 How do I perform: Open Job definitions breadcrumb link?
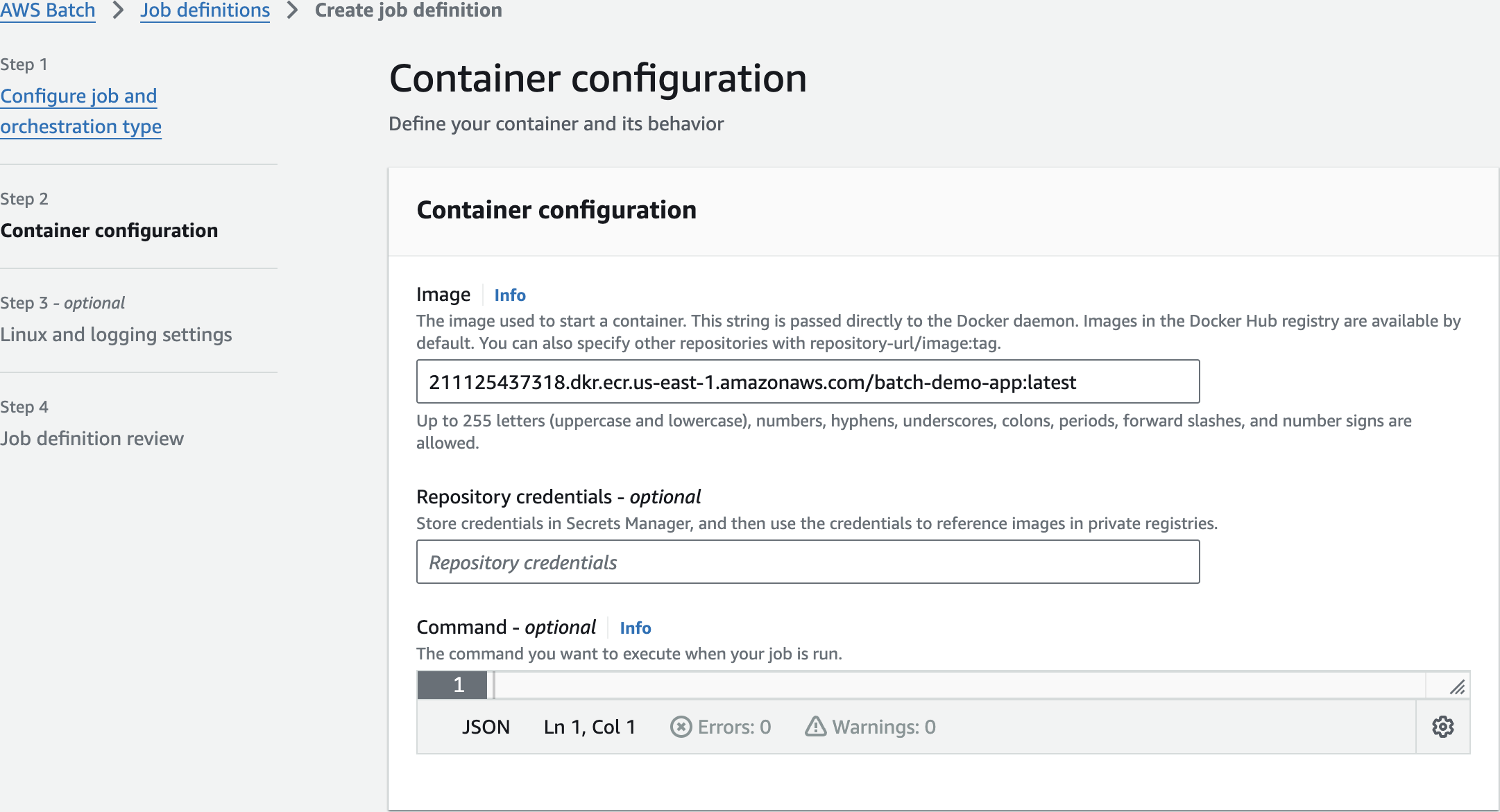(x=205, y=10)
